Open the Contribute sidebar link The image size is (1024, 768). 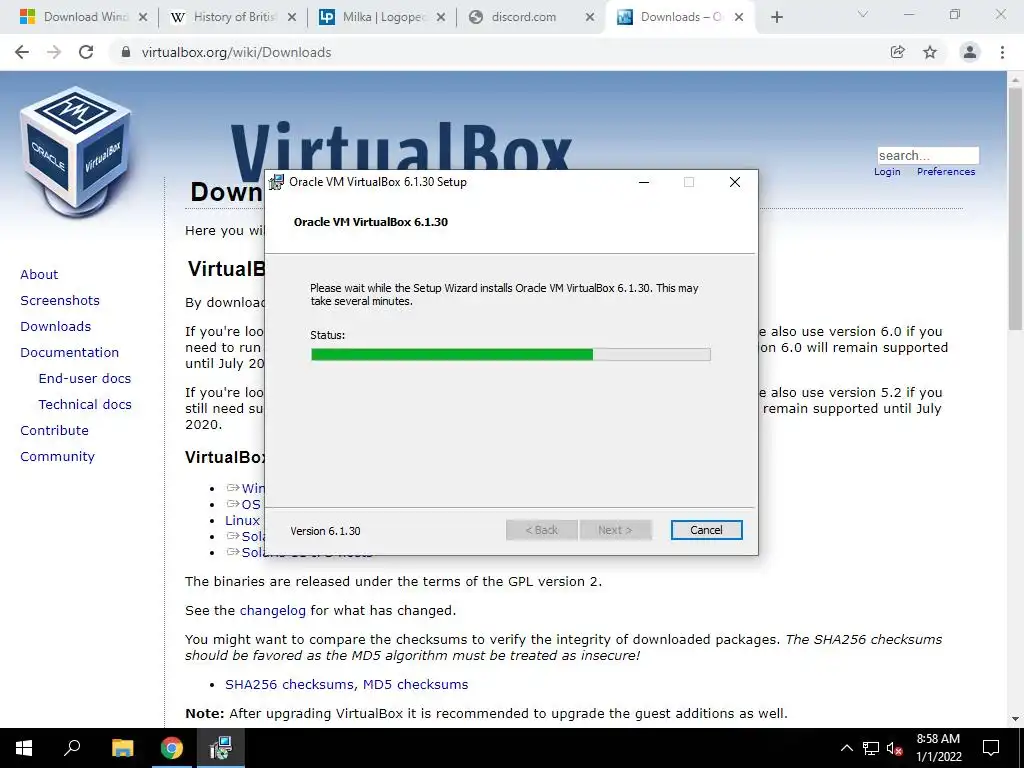pos(54,430)
